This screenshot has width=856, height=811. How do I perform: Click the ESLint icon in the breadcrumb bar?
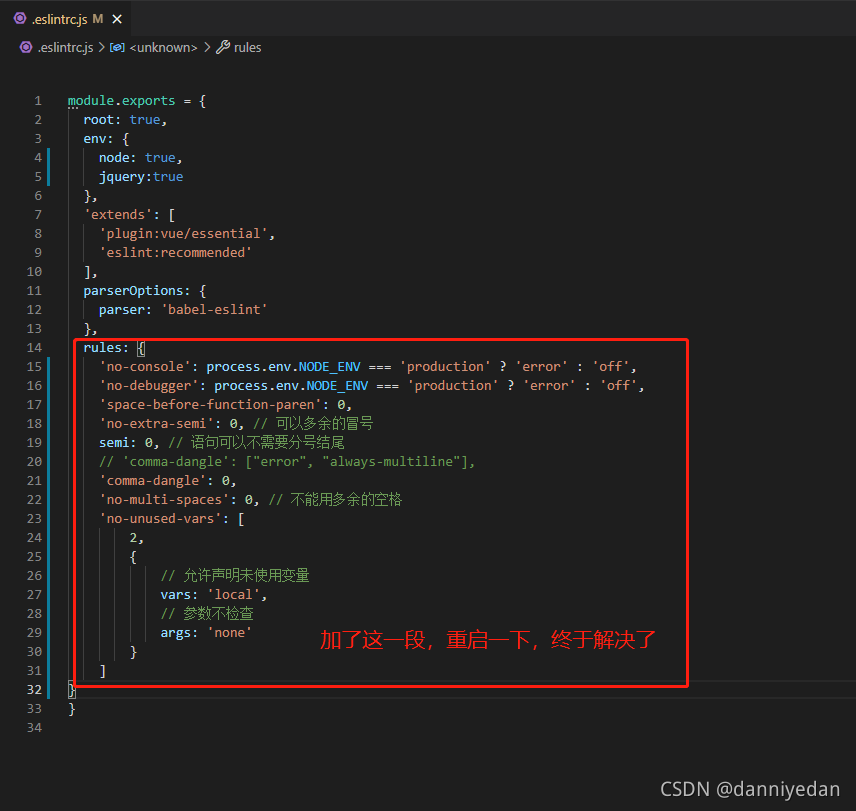[x=24, y=47]
